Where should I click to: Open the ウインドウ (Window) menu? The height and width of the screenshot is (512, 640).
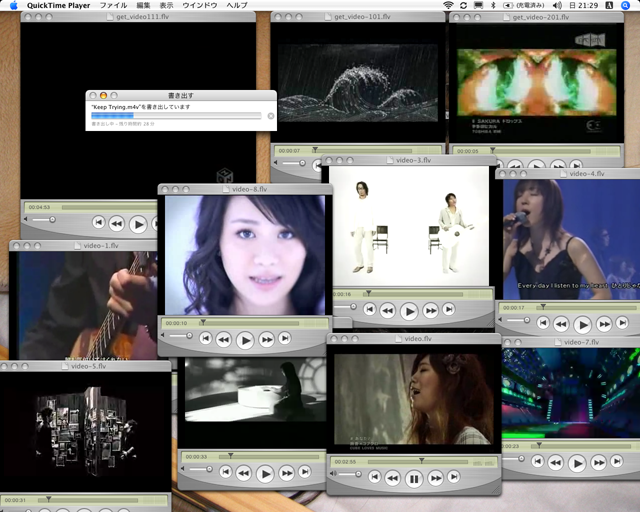click(x=200, y=5)
